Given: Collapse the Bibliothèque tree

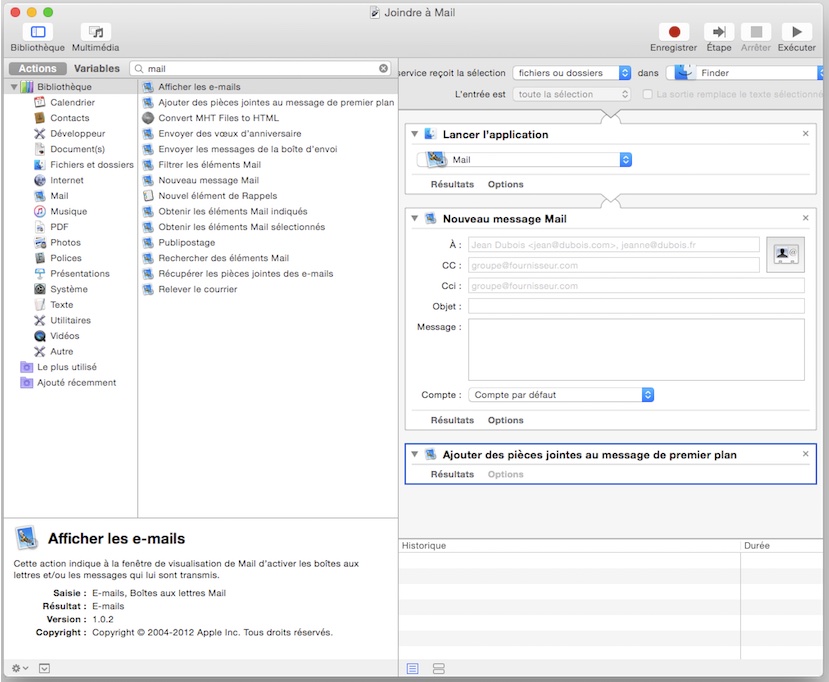Looking at the screenshot, I should (14, 86).
